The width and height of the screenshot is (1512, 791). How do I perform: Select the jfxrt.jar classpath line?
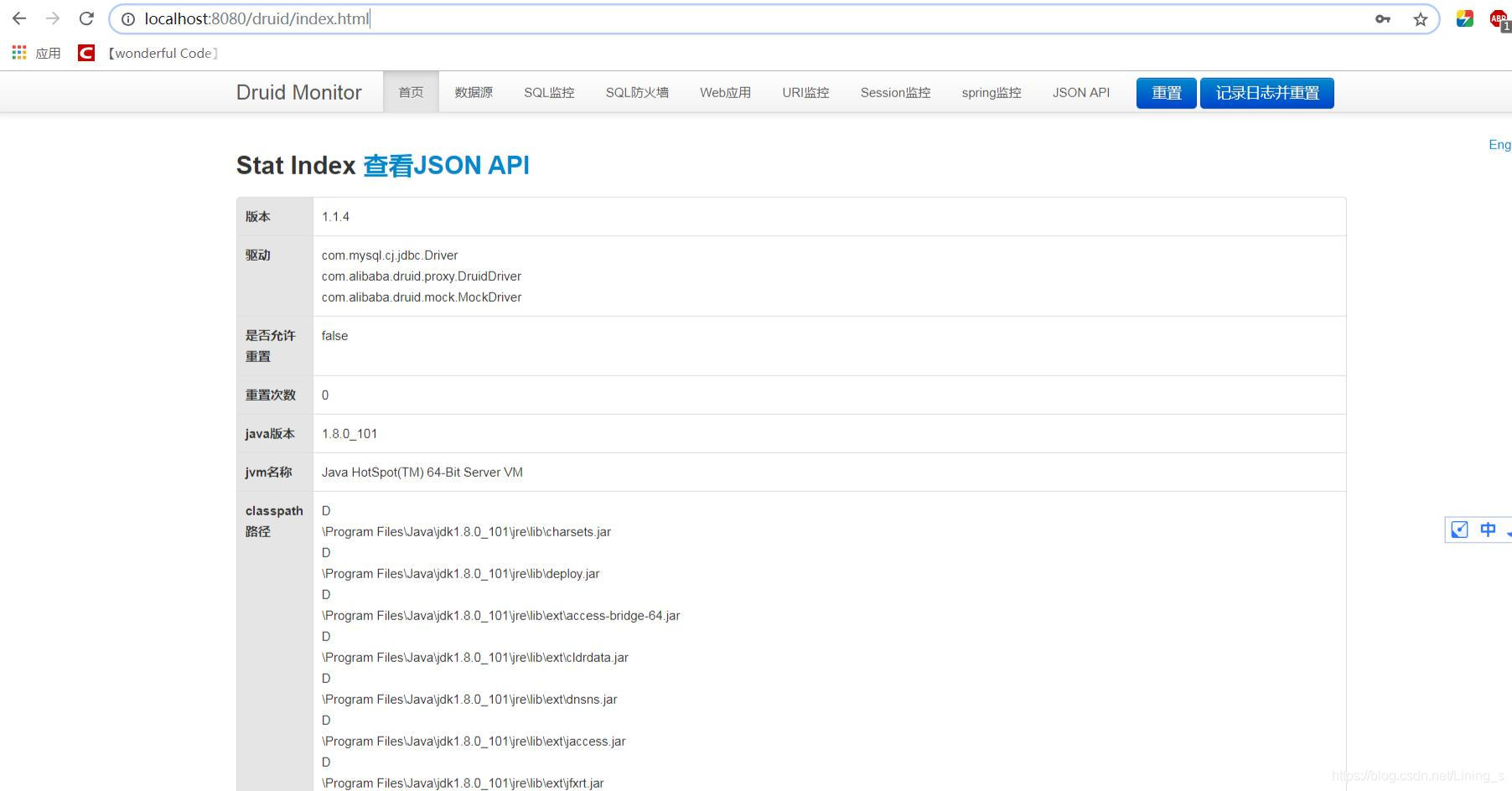pyautogui.click(x=463, y=783)
